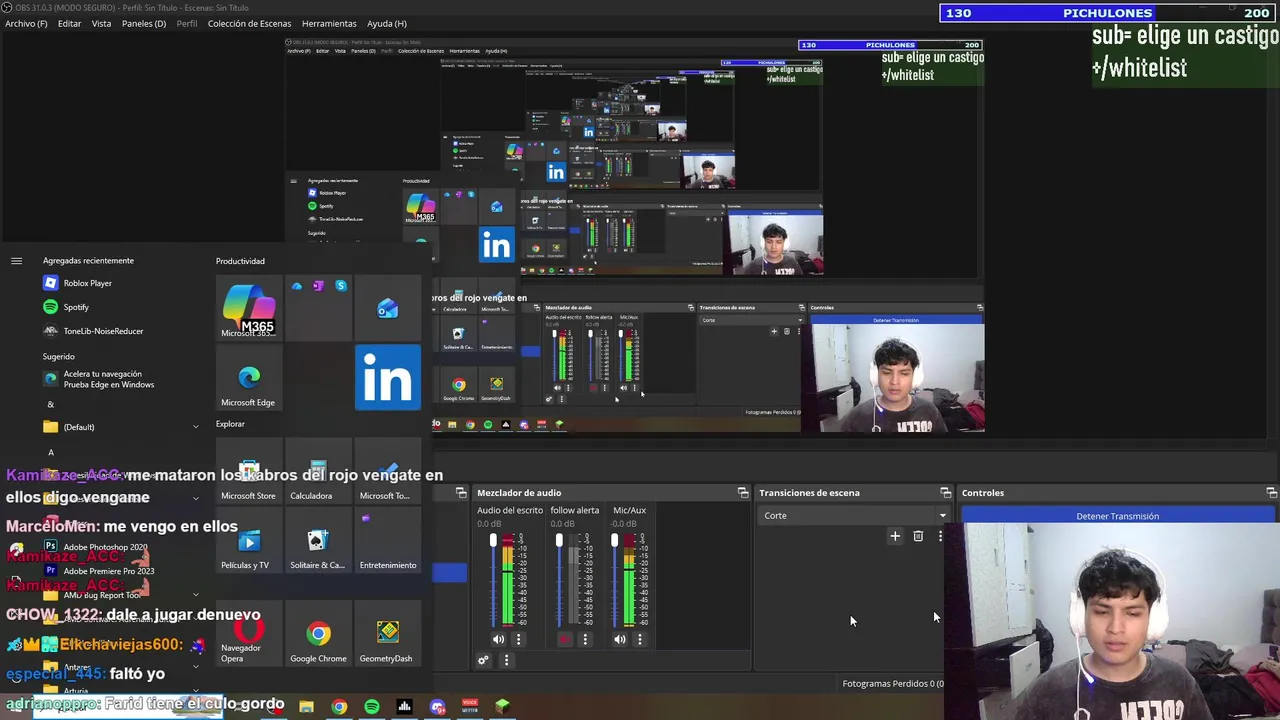This screenshot has height=720, width=1280.
Task: Open the Microsoft 365 tile
Action: click(x=248, y=309)
